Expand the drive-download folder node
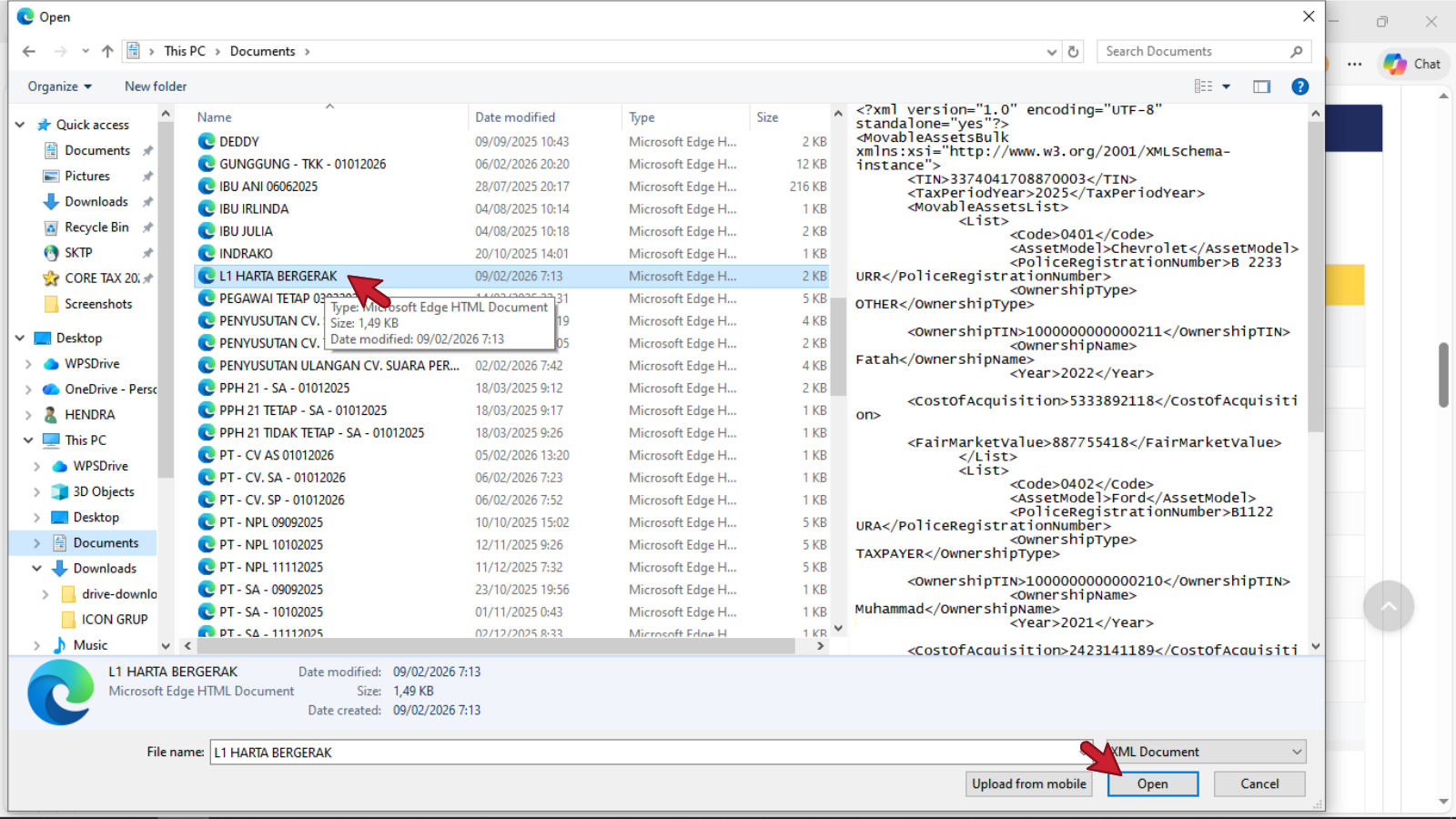The height and width of the screenshot is (819, 1456). click(45, 594)
